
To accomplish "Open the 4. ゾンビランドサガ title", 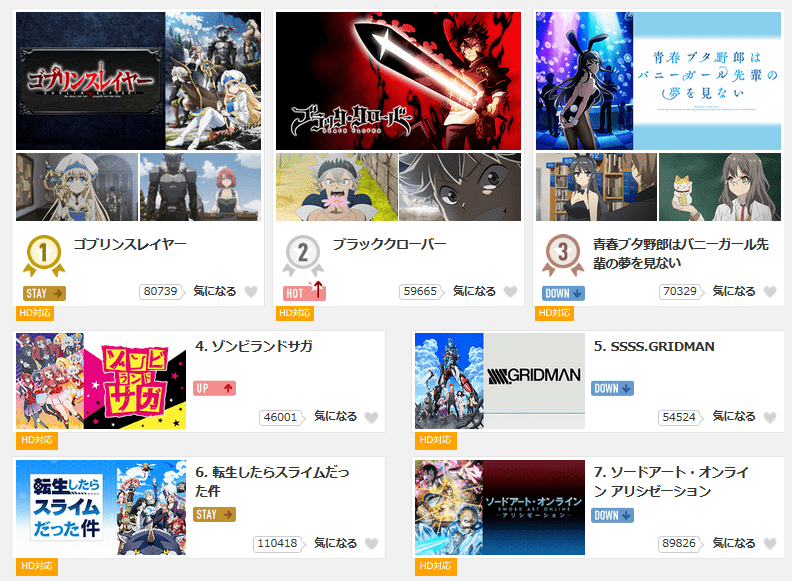I will click(x=254, y=347).
